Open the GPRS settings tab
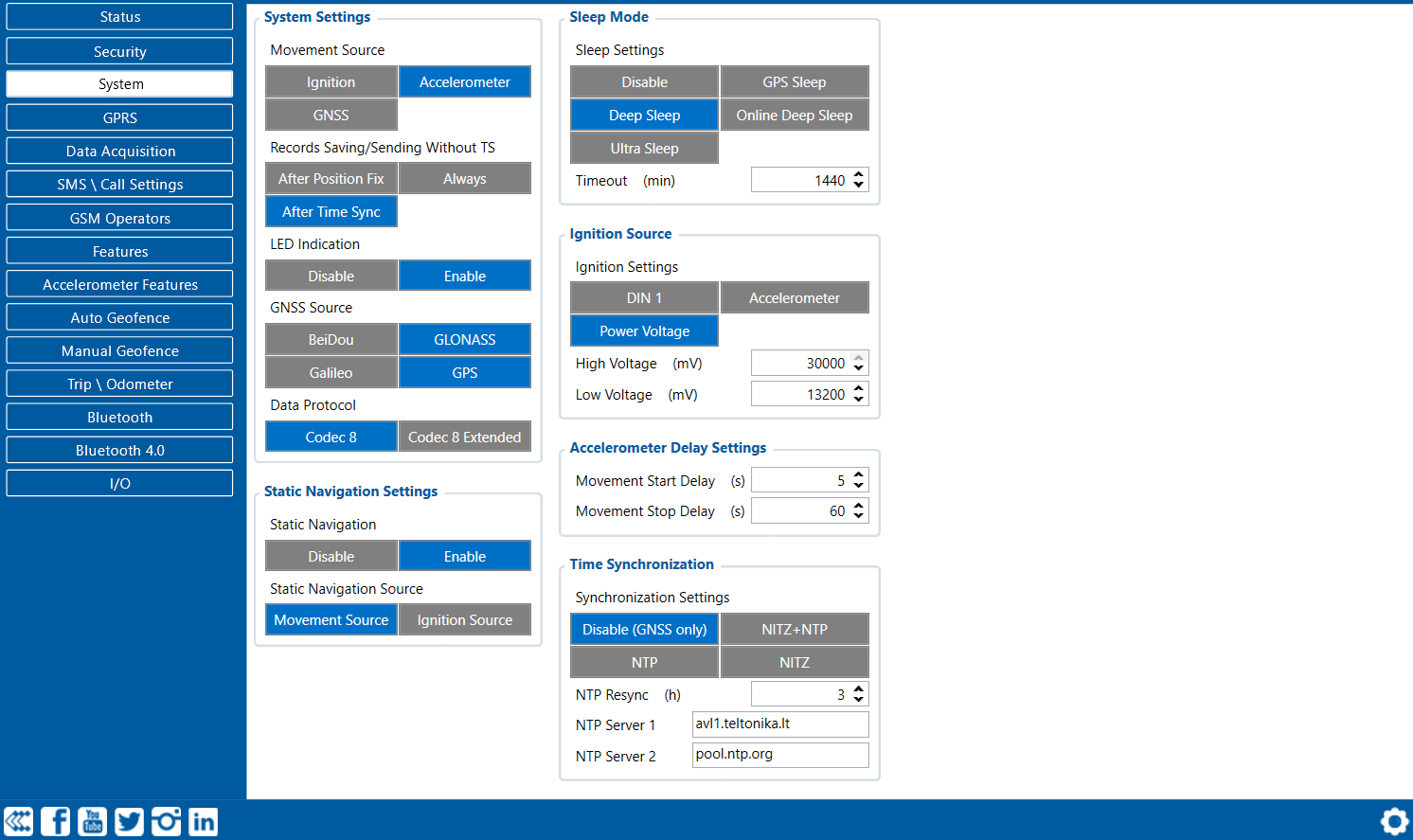The height and width of the screenshot is (840, 1413). 119,118
